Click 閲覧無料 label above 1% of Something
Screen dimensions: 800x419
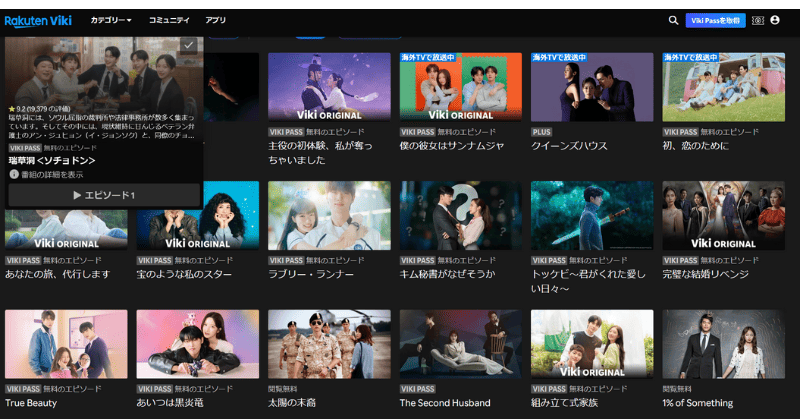tap(677, 389)
